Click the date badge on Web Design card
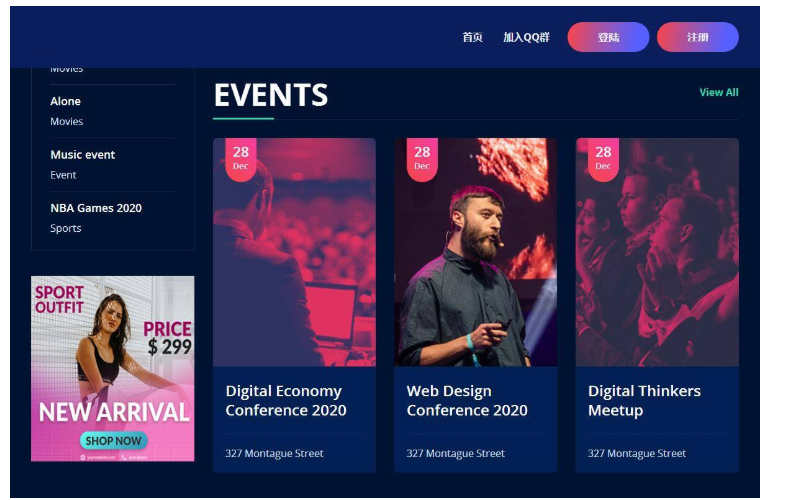Viewport: 795px width, 500px height. (x=422, y=158)
